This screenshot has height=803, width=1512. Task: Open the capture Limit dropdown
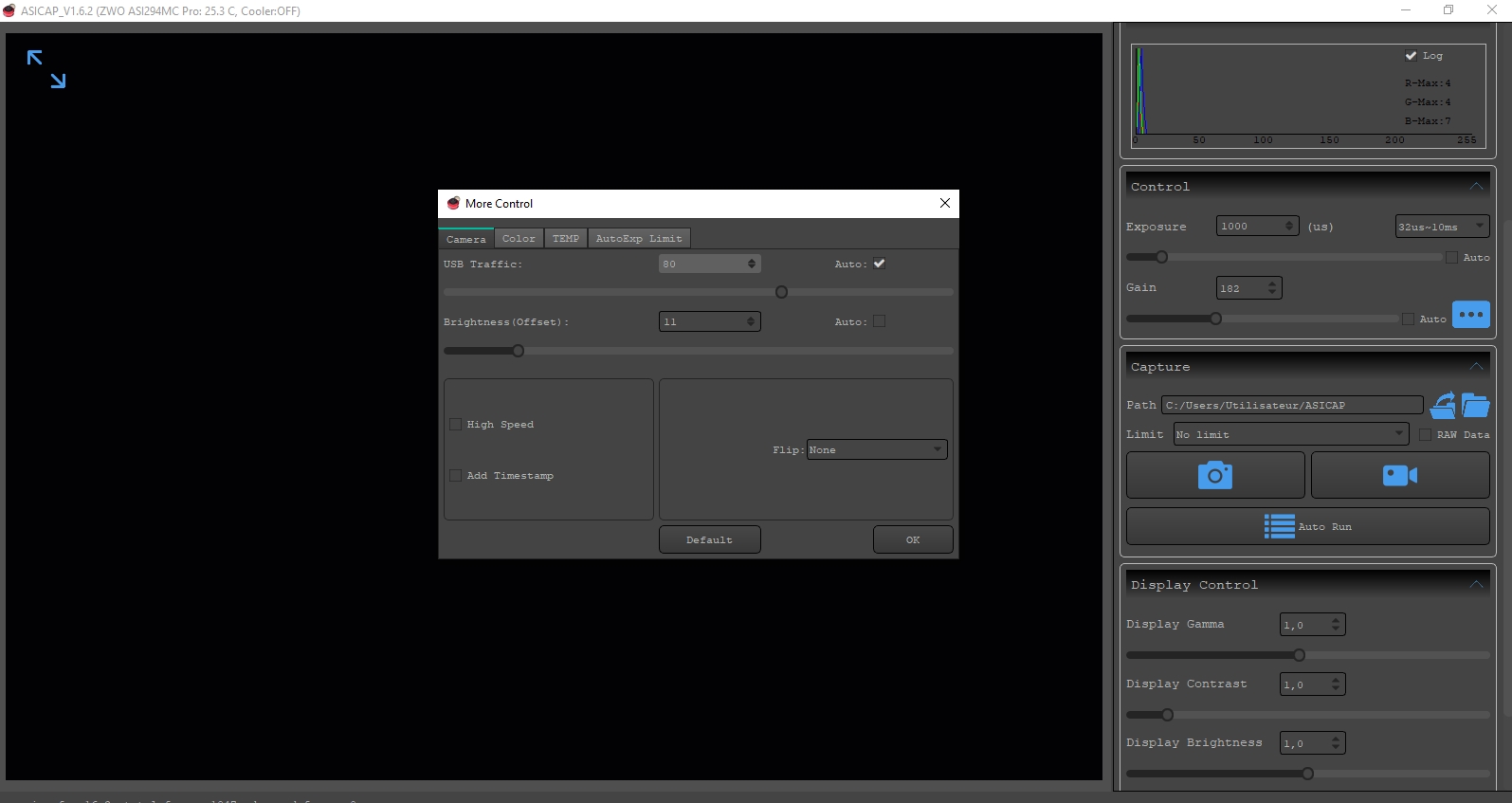(1291, 434)
